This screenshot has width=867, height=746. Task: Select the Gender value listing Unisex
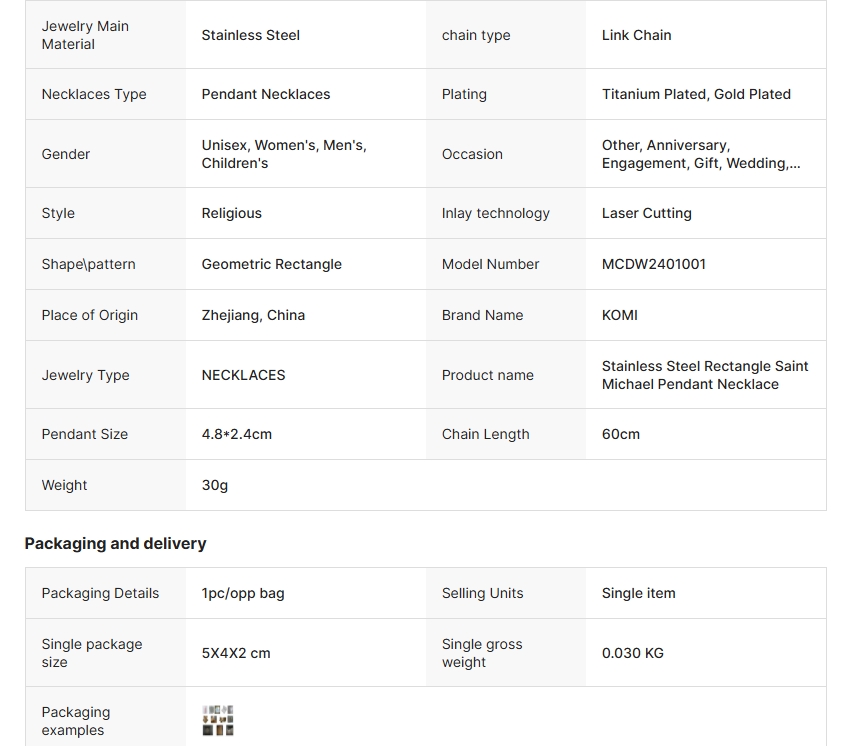point(283,154)
